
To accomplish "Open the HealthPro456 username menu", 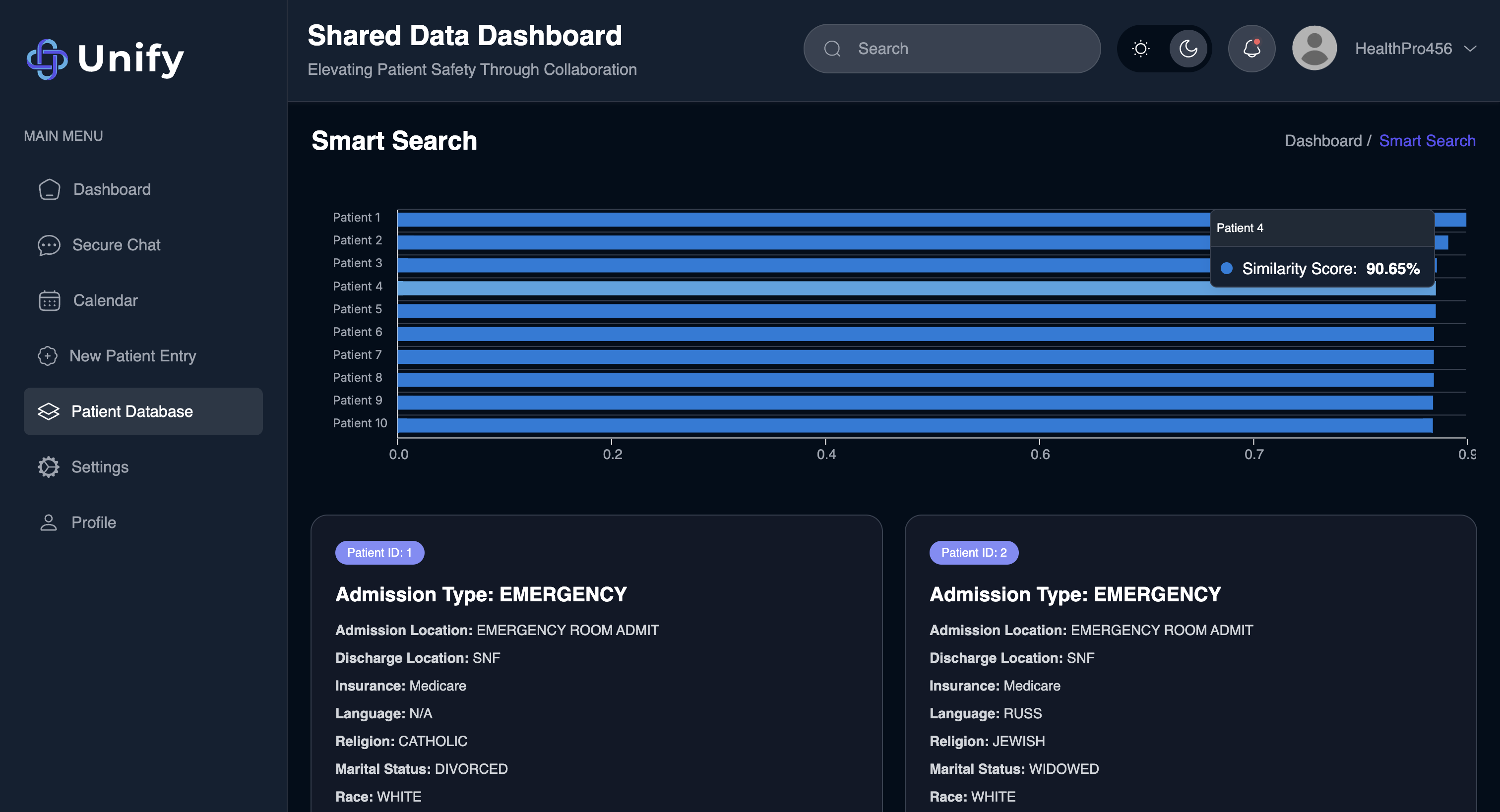I will click(x=1403, y=48).
